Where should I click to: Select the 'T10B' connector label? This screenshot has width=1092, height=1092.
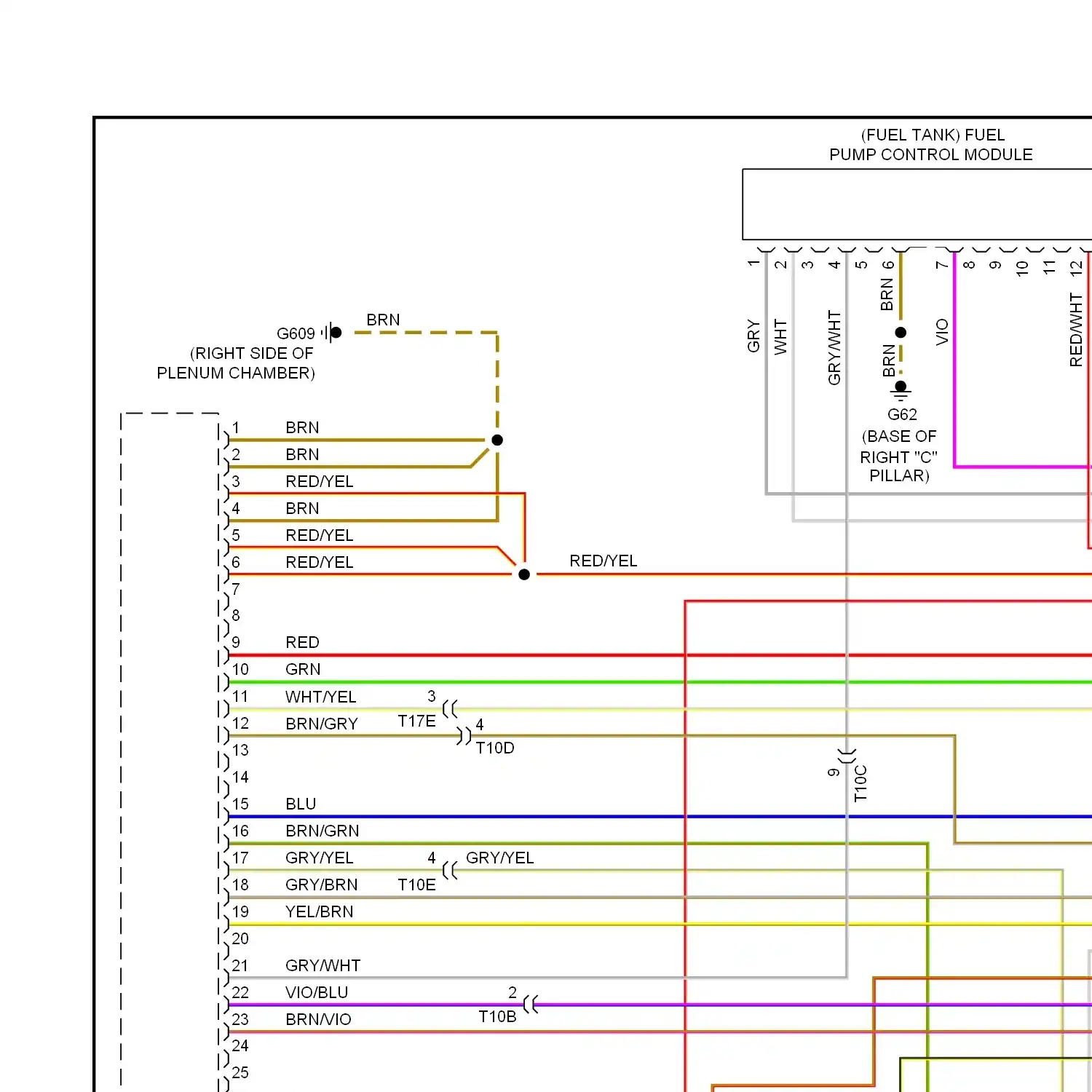coord(497,1016)
